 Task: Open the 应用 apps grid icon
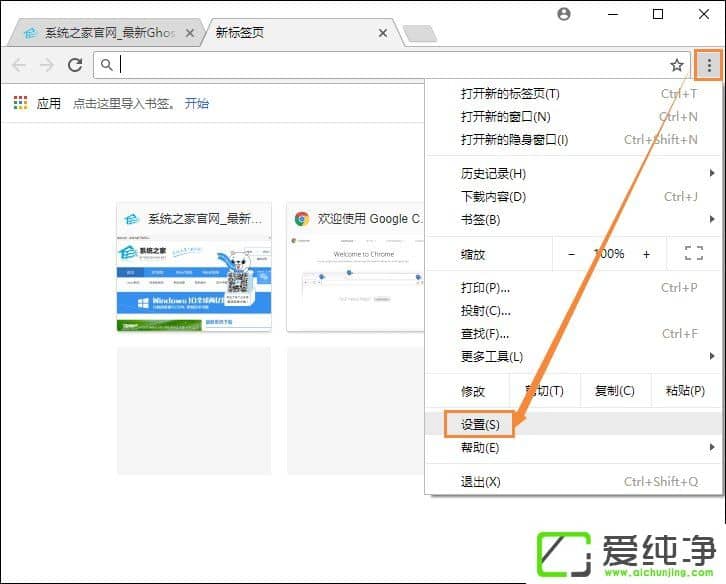pos(20,103)
